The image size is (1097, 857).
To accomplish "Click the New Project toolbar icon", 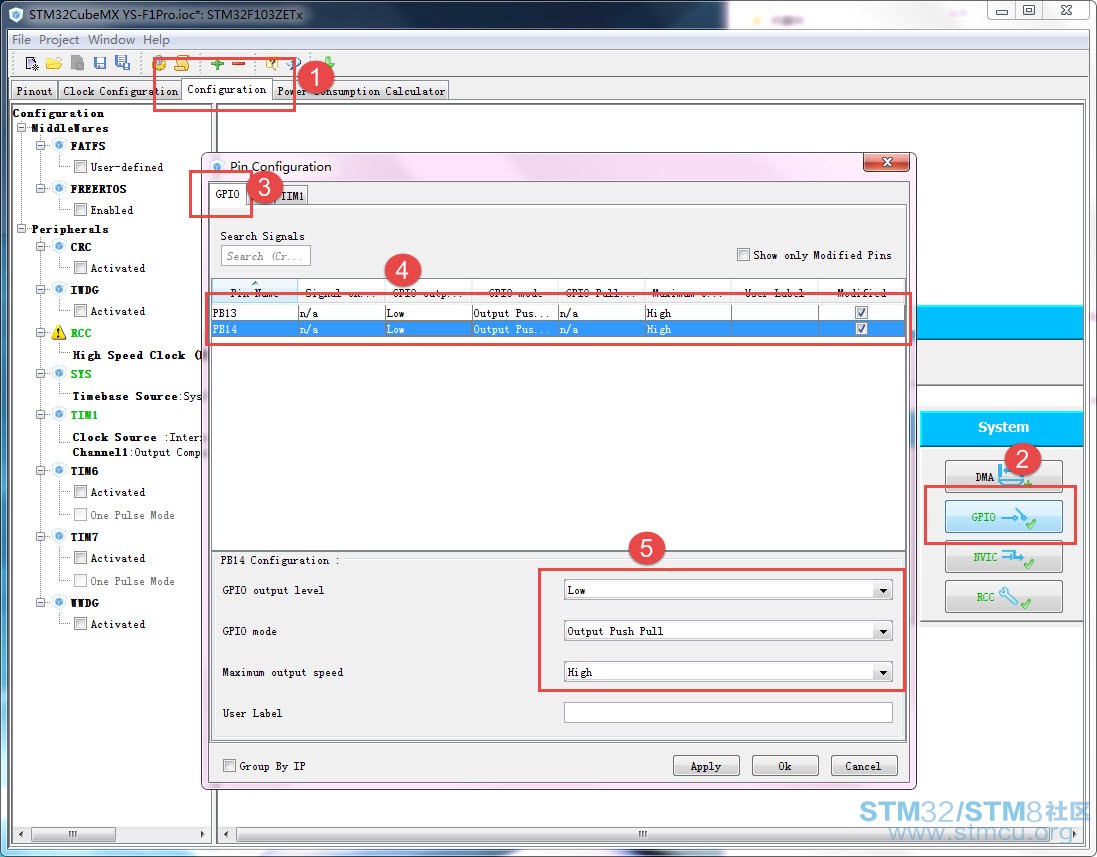I will click(x=31, y=64).
